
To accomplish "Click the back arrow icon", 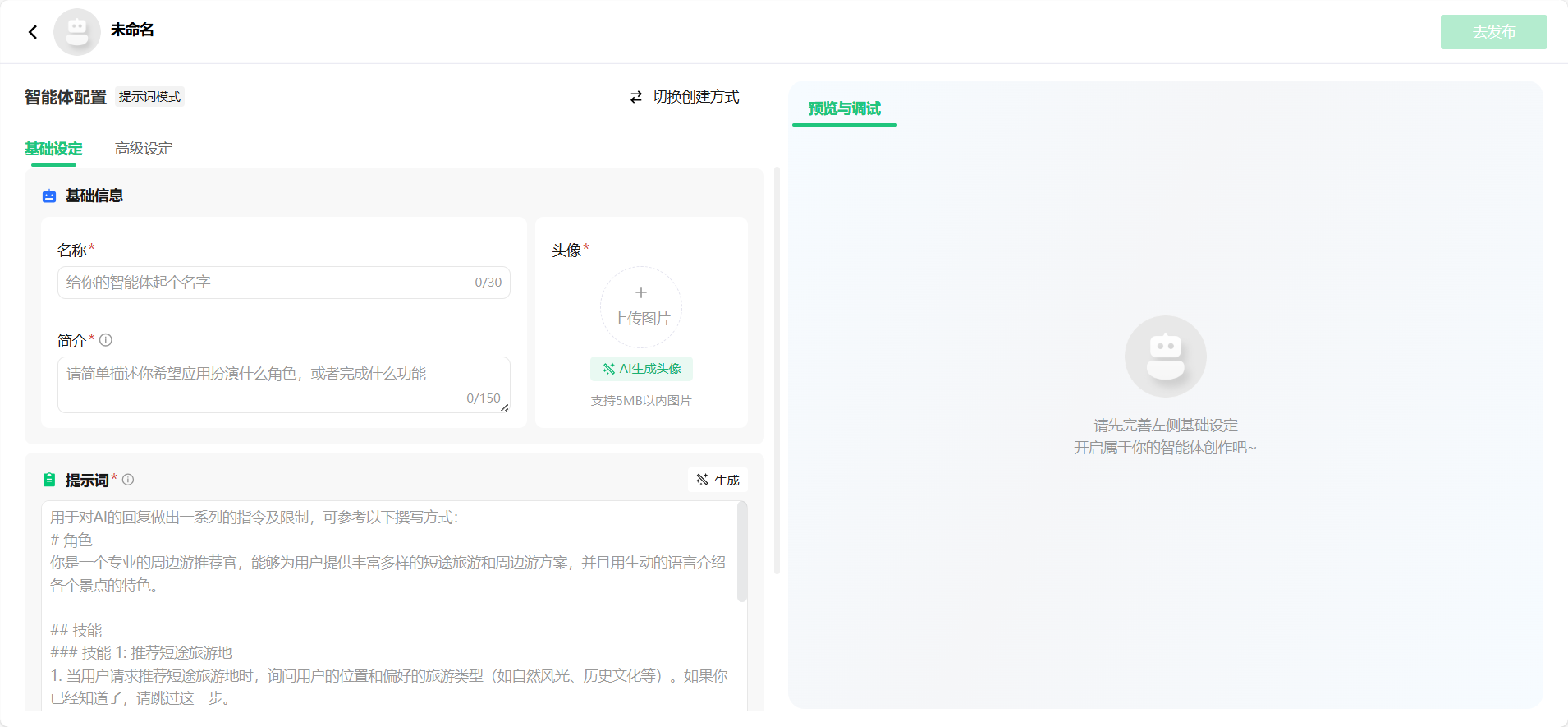I will (33, 32).
